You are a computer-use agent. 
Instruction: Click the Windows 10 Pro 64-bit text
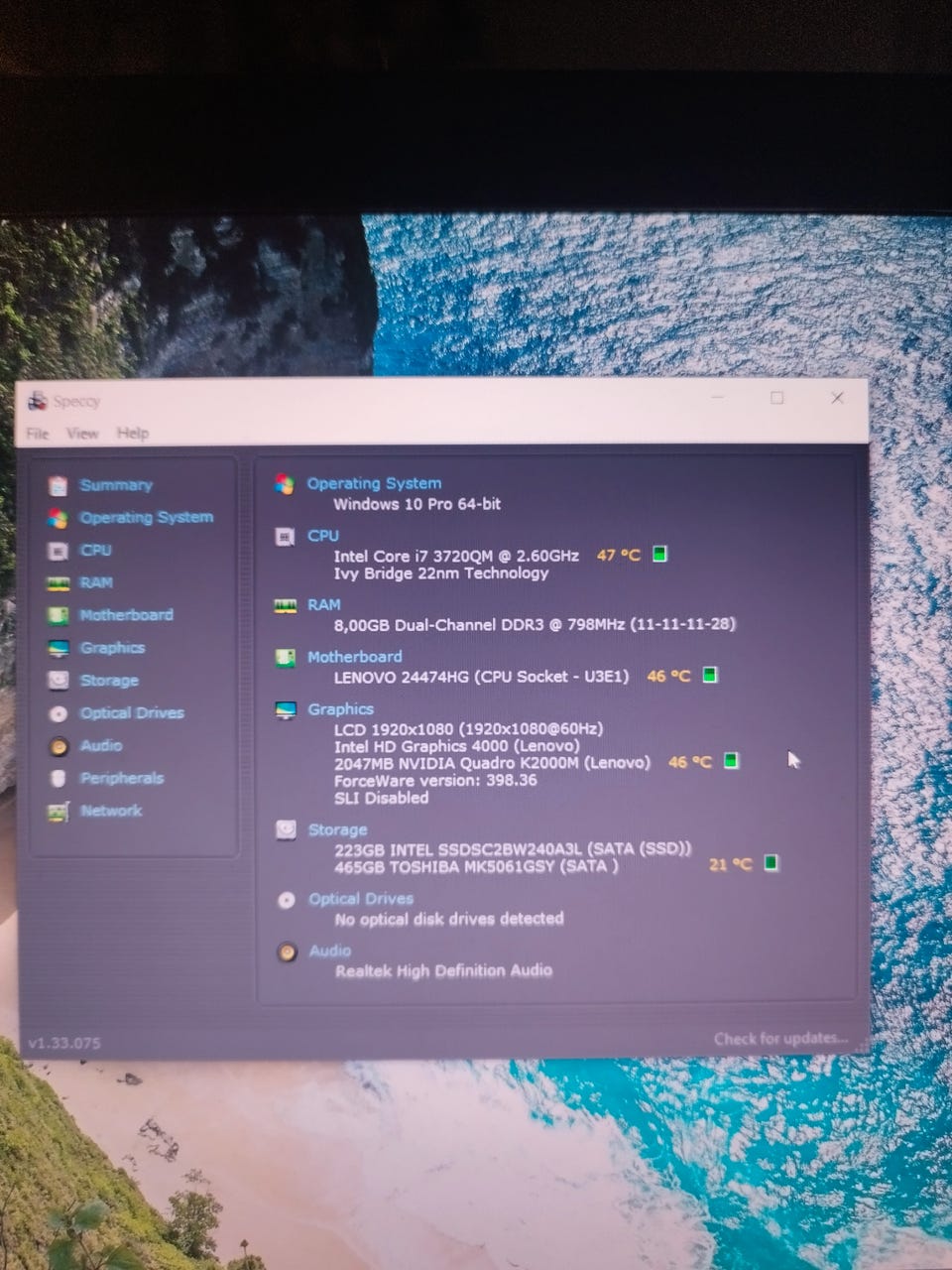(x=417, y=504)
